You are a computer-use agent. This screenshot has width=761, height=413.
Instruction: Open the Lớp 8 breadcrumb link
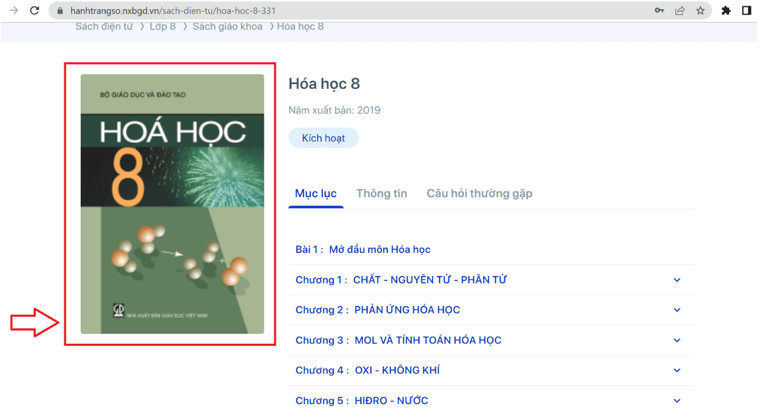[x=163, y=27]
